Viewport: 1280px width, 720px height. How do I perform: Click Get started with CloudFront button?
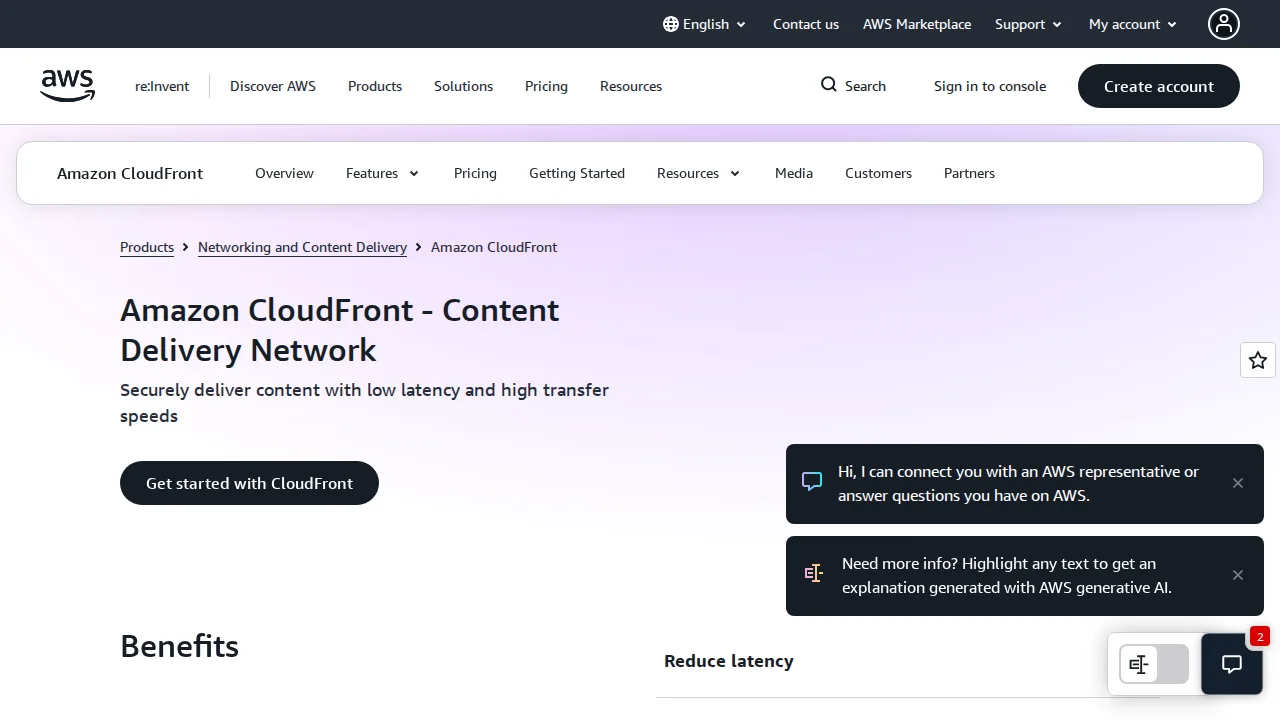pos(249,483)
